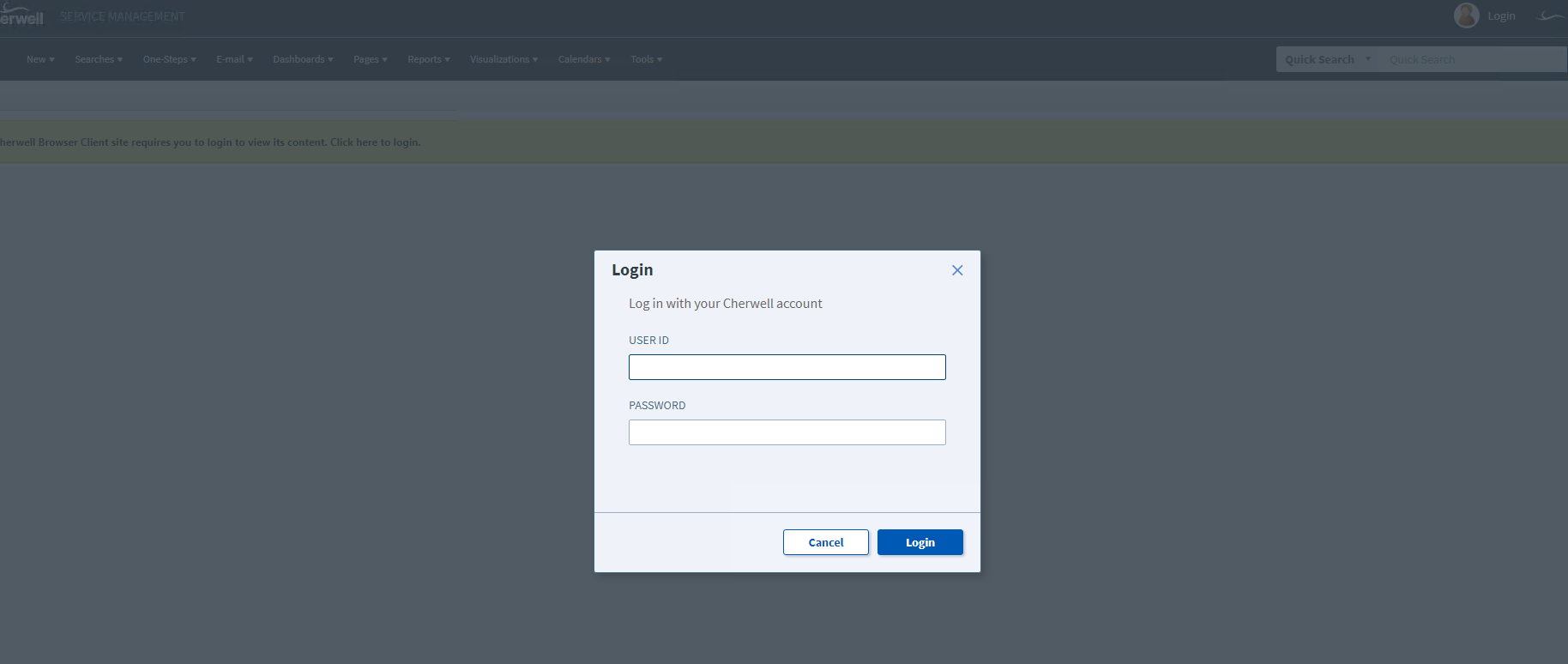Open the Reports menu
This screenshot has height=664, width=1568.
pos(428,59)
